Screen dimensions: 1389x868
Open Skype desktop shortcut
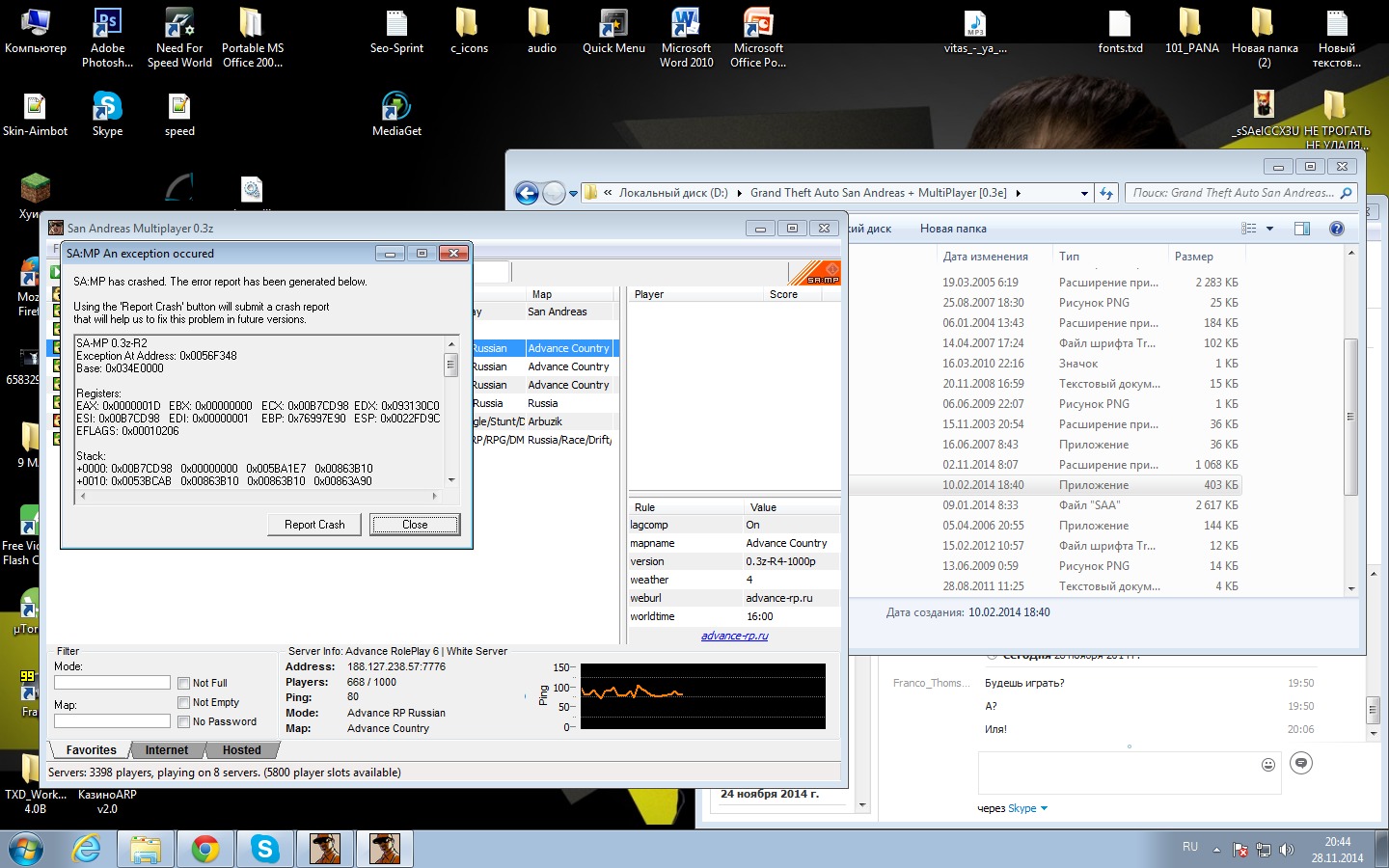[x=107, y=114]
